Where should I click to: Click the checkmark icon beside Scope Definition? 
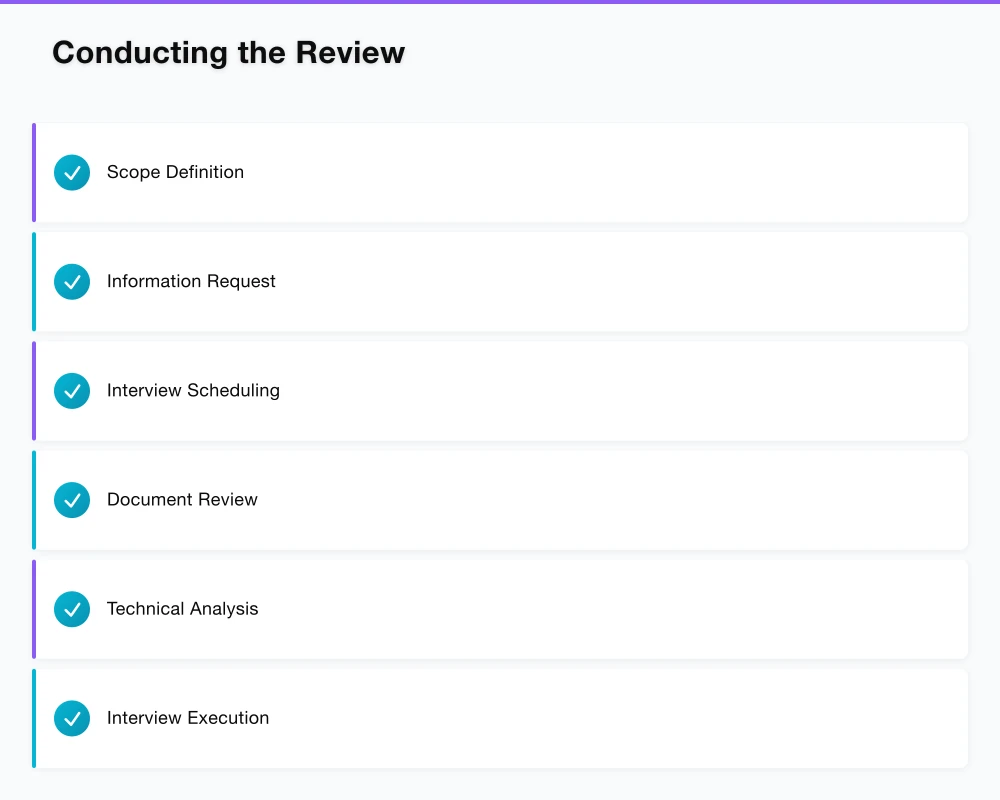pyautogui.click(x=72, y=173)
